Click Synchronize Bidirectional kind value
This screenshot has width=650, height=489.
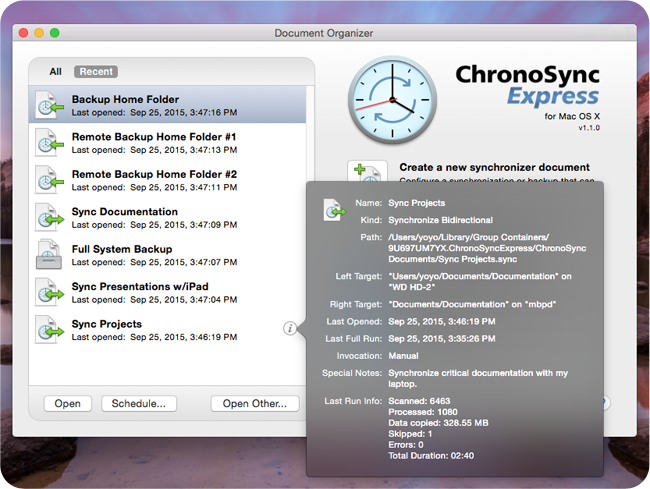pyautogui.click(x=440, y=220)
